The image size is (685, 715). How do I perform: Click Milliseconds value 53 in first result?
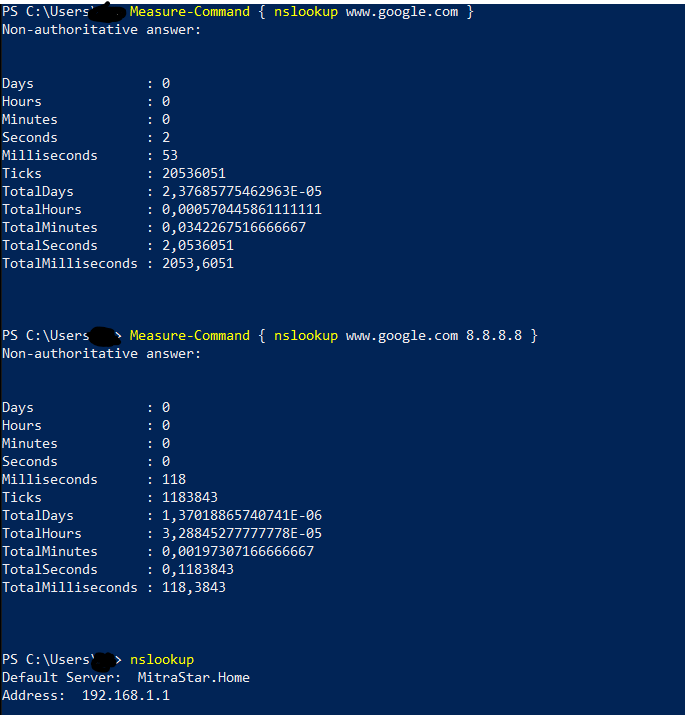point(170,155)
